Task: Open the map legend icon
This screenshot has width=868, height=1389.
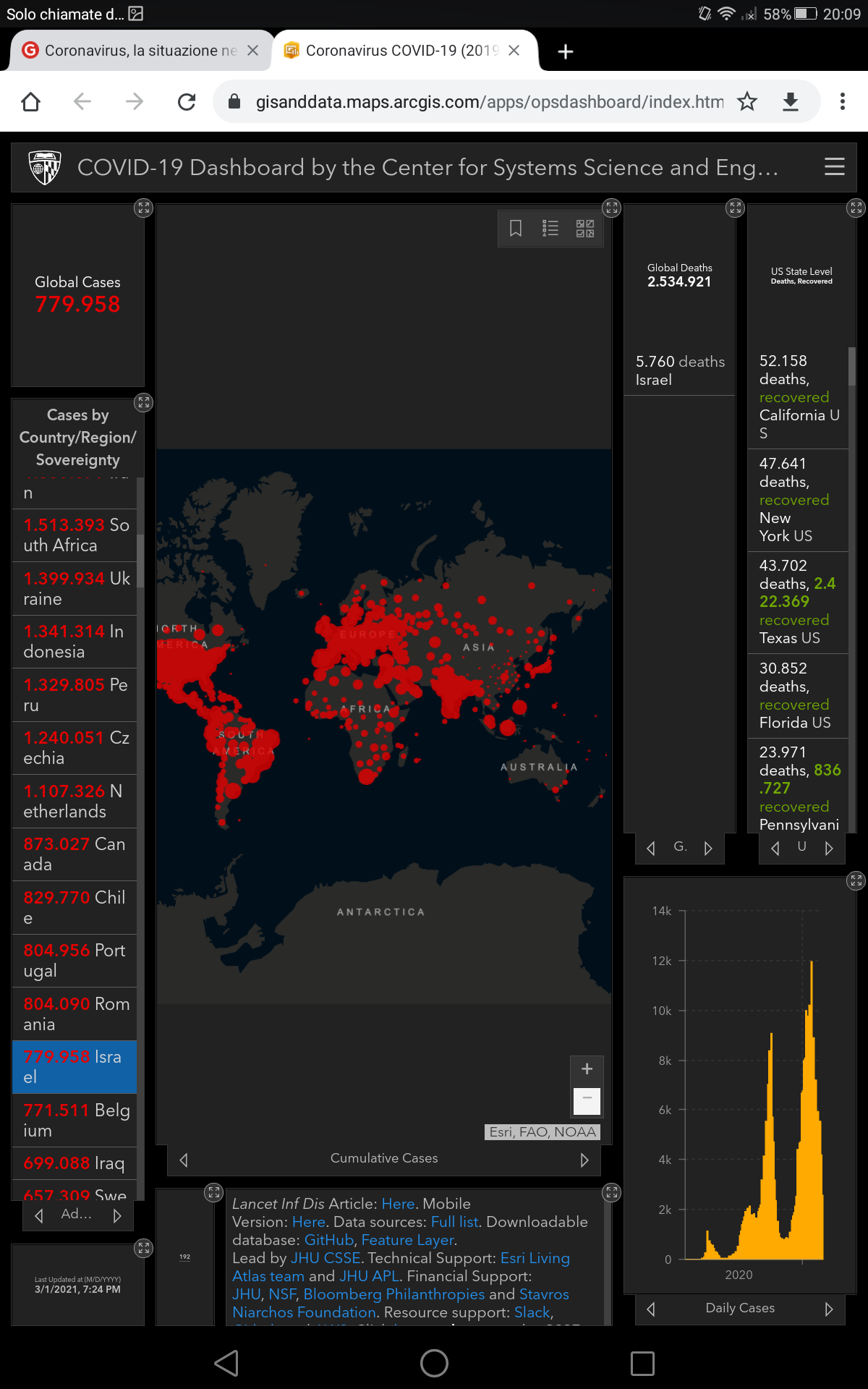Action: pos(550,229)
